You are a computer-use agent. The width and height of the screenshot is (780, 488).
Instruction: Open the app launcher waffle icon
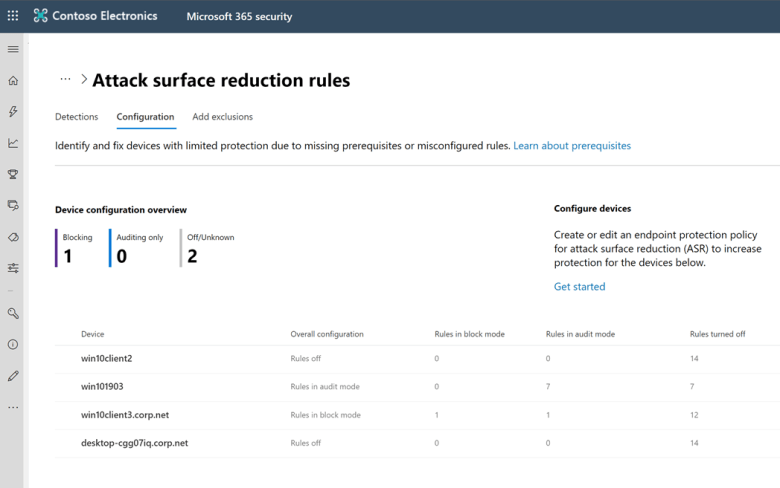(13, 16)
